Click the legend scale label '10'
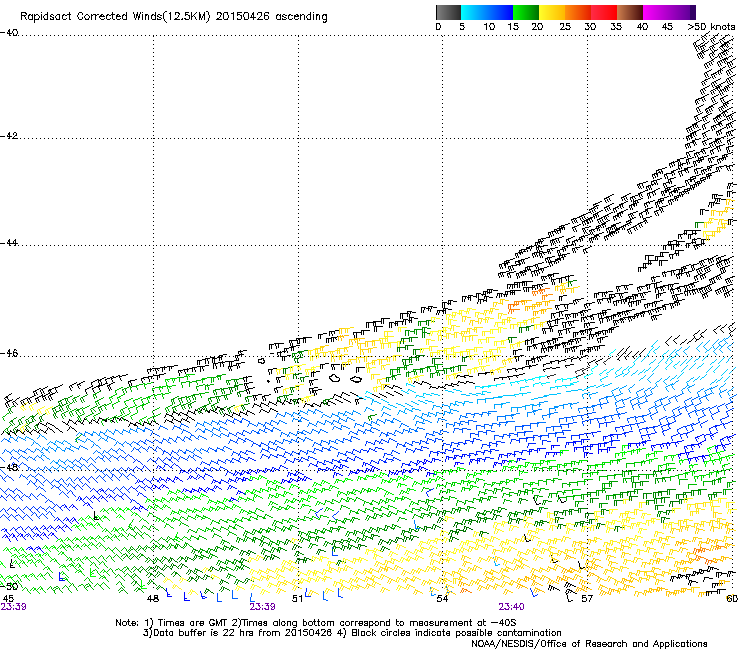The width and height of the screenshot is (740, 650). click(x=489, y=27)
